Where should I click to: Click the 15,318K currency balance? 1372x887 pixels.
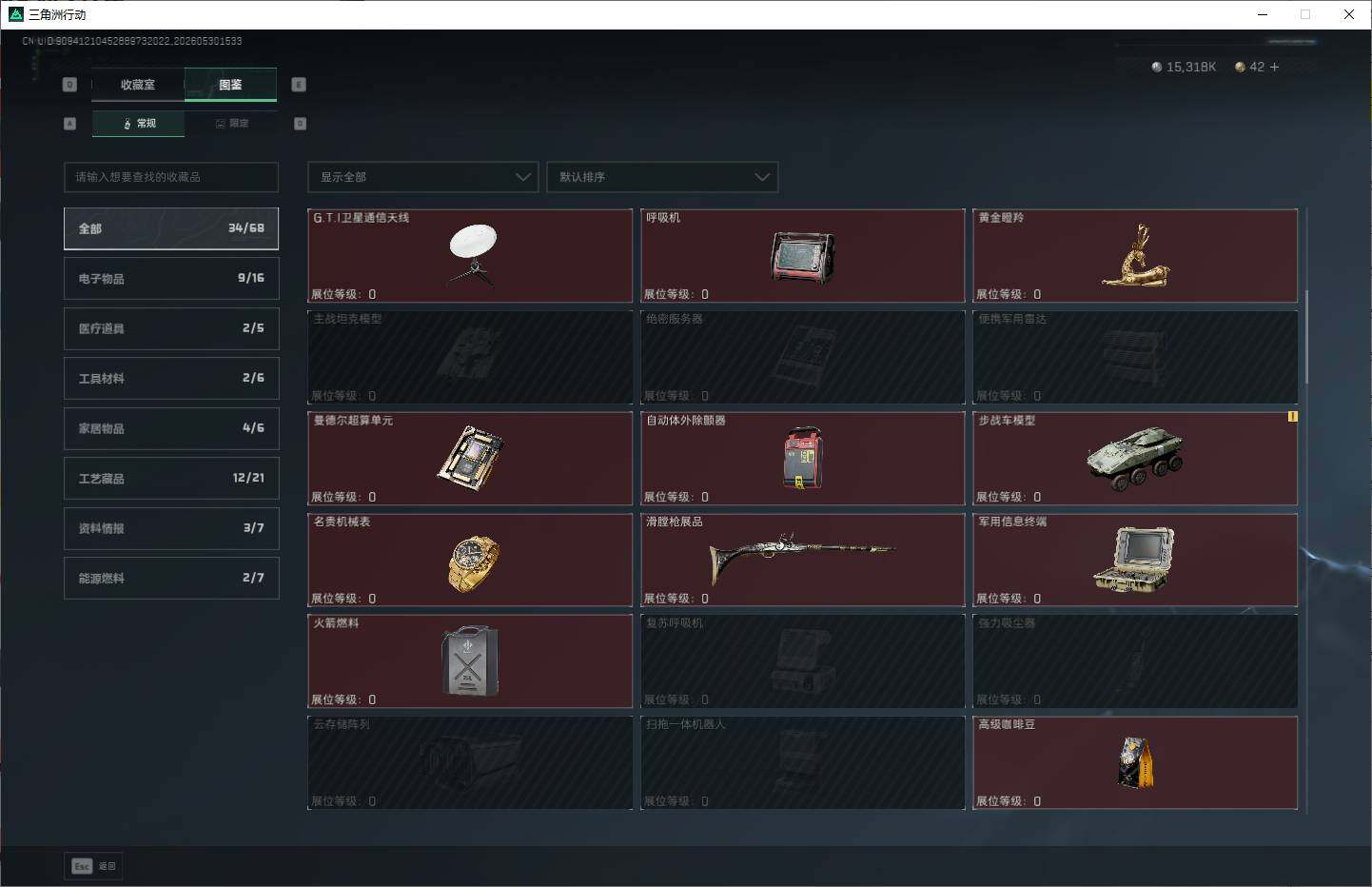point(1191,67)
